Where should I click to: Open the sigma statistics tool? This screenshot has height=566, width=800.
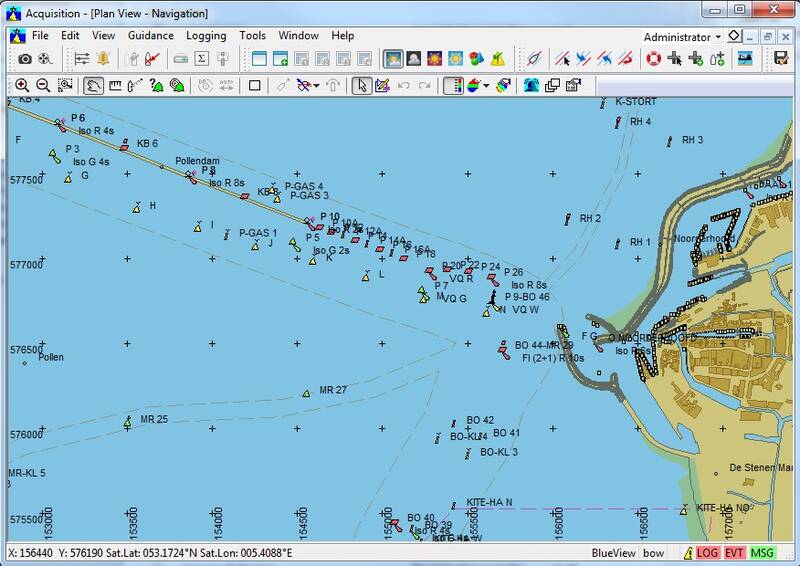click(x=201, y=59)
